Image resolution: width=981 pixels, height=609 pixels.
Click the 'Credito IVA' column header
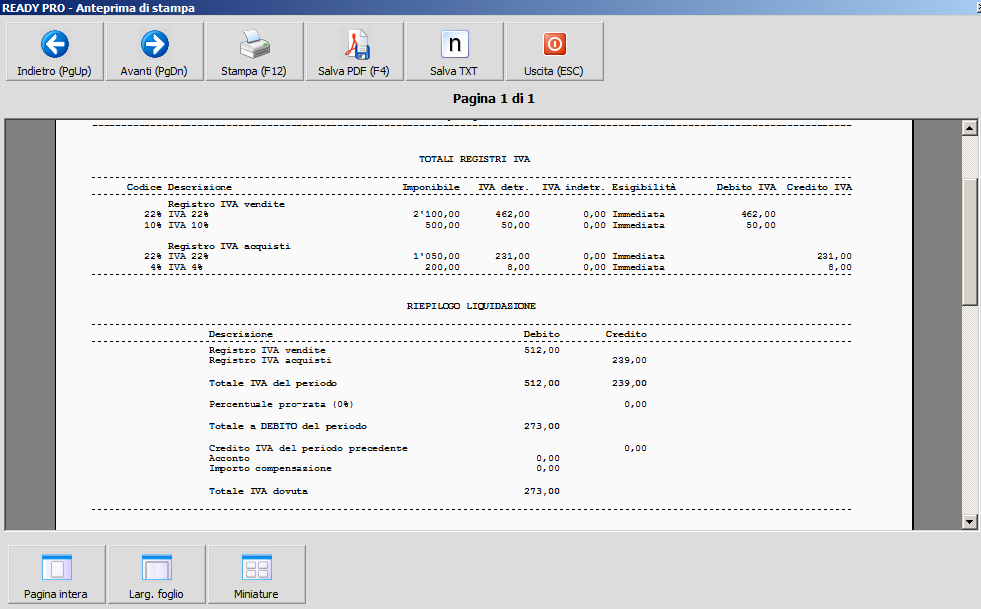[x=819, y=187]
